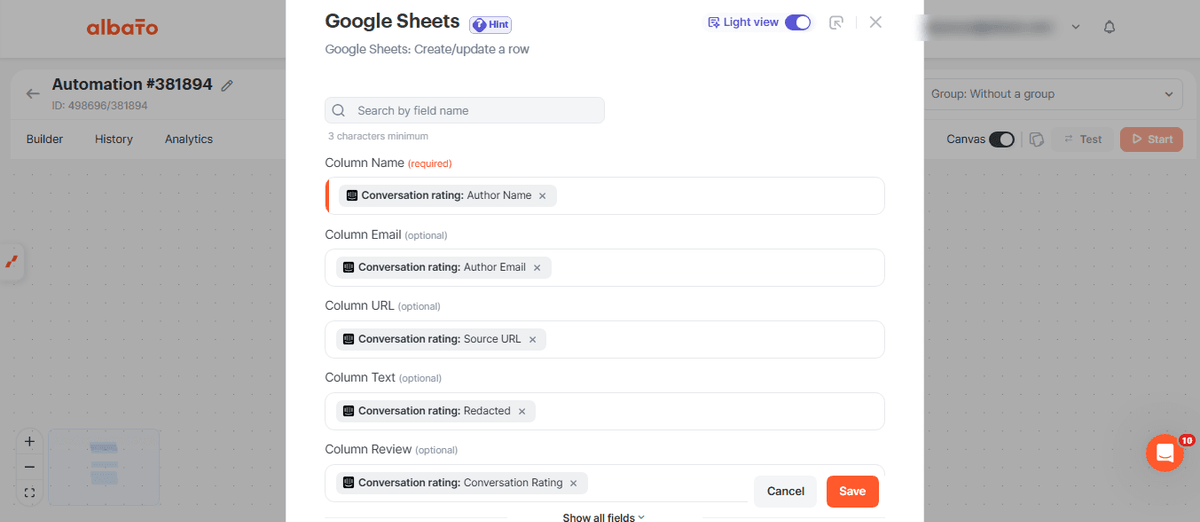This screenshot has width=1200, height=522.
Task: Select the Conversation rating: Source URL chip
Action: (441, 340)
